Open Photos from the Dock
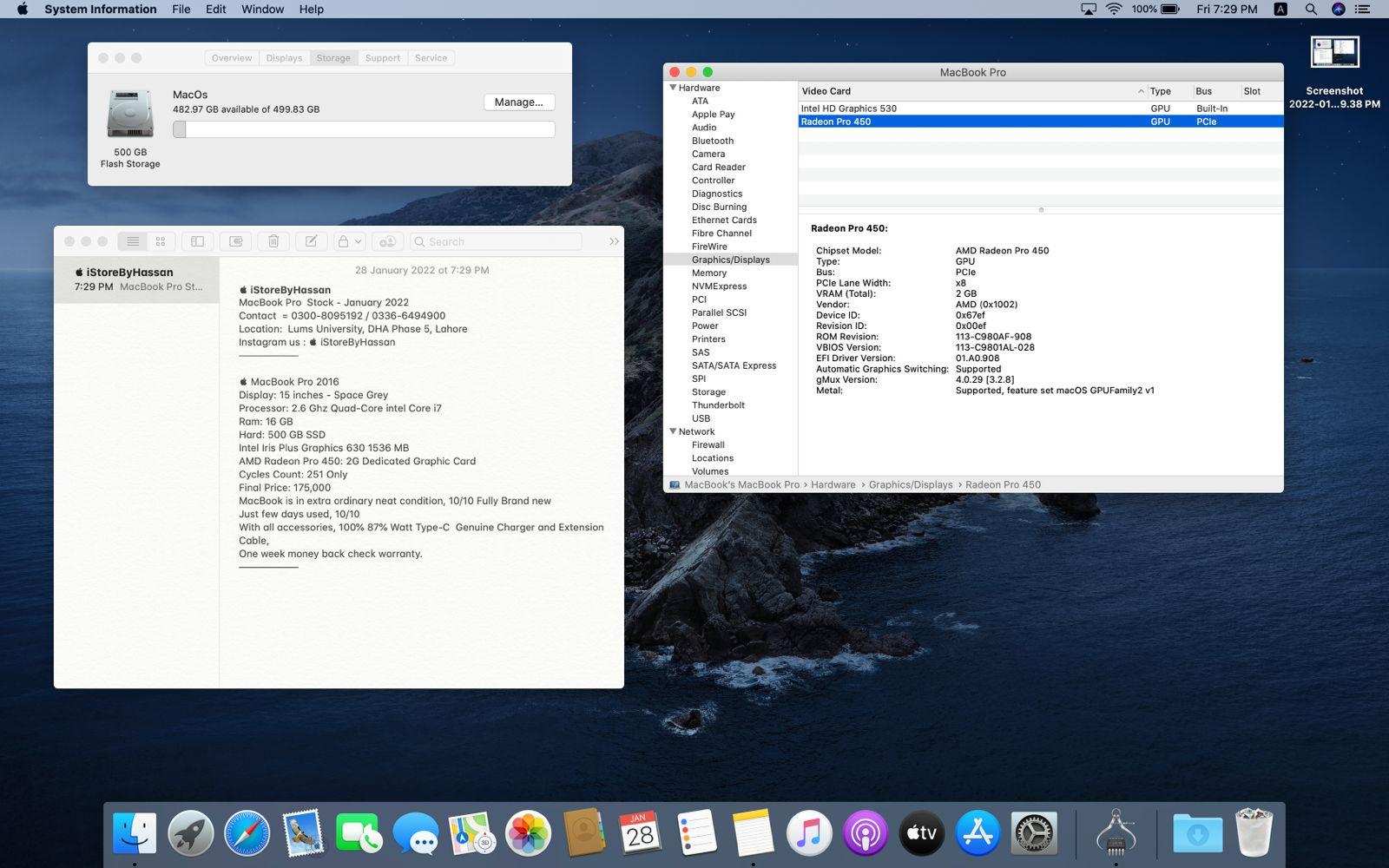 [528, 833]
